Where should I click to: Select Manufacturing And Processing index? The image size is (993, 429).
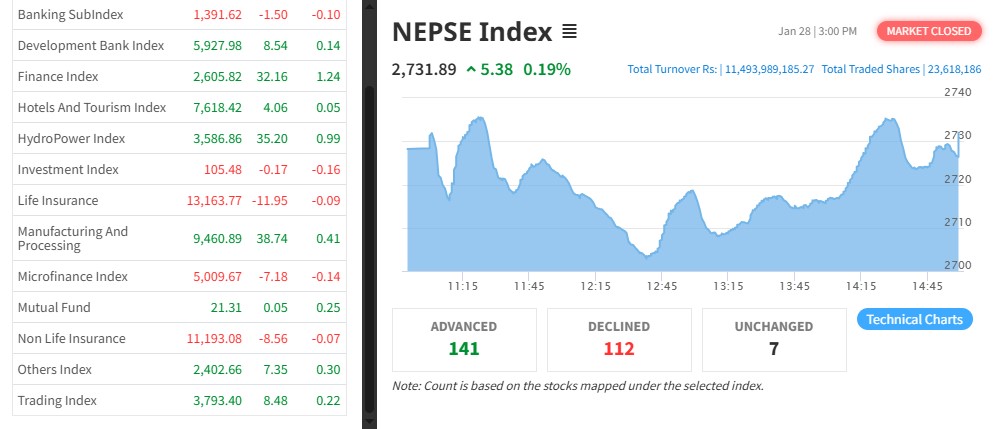tap(73, 238)
